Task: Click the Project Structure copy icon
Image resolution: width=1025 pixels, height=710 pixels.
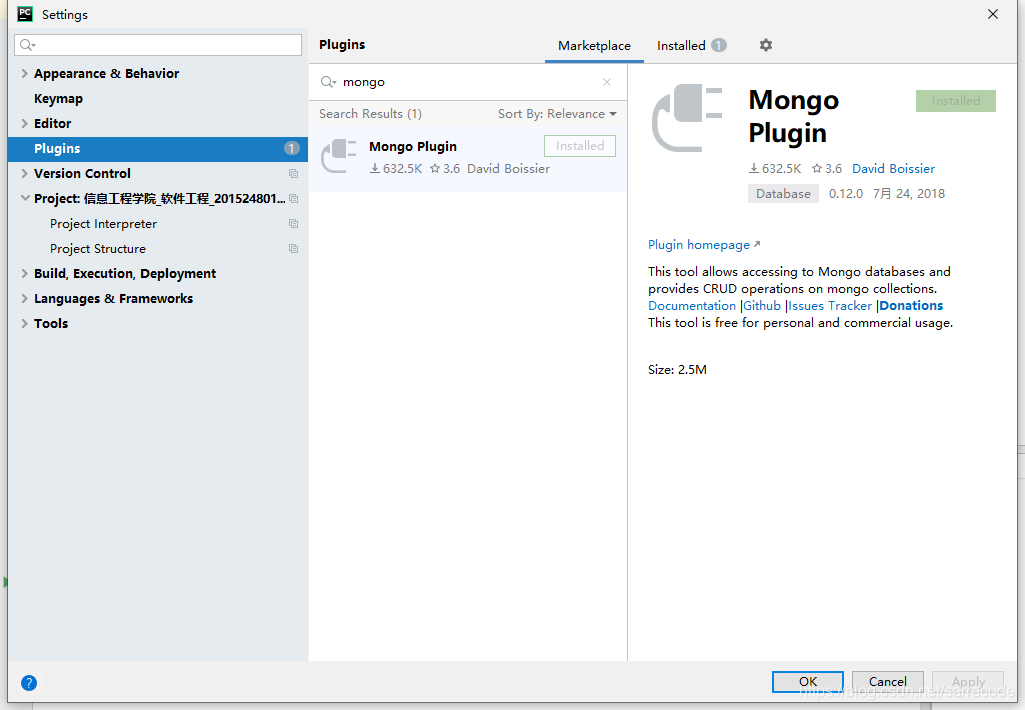Action: (294, 248)
